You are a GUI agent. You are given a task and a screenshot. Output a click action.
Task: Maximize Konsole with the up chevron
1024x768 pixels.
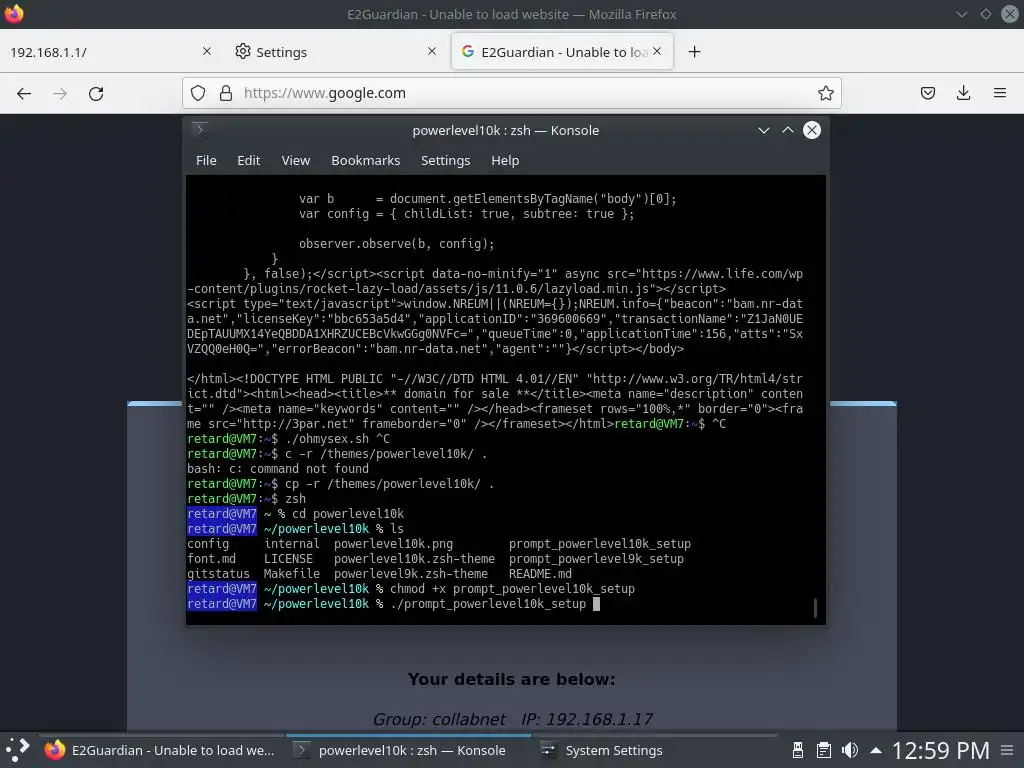[x=788, y=130]
